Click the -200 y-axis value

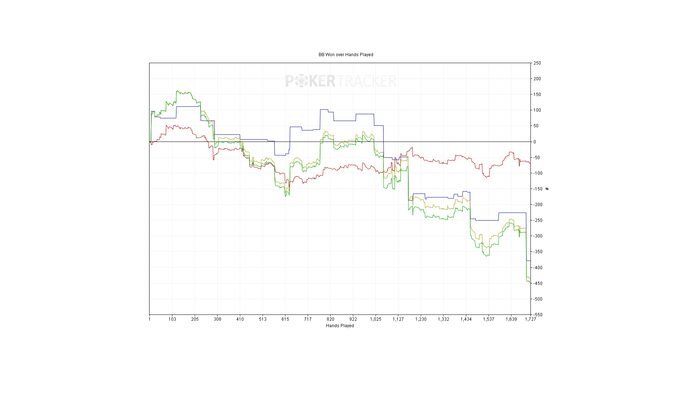tap(537, 205)
